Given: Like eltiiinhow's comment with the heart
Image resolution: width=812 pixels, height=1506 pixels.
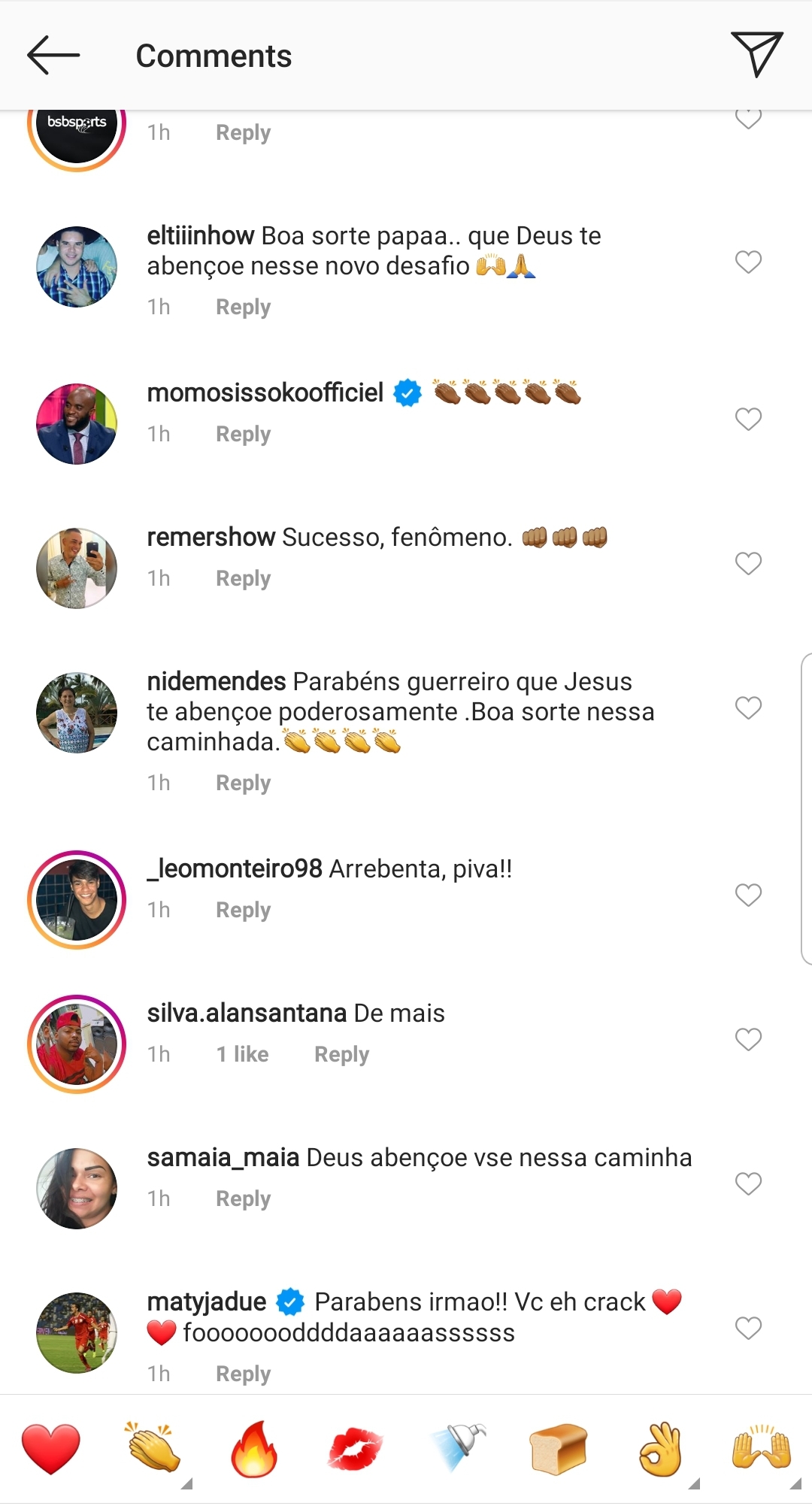Looking at the screenshot, I should tap(748, 262).
